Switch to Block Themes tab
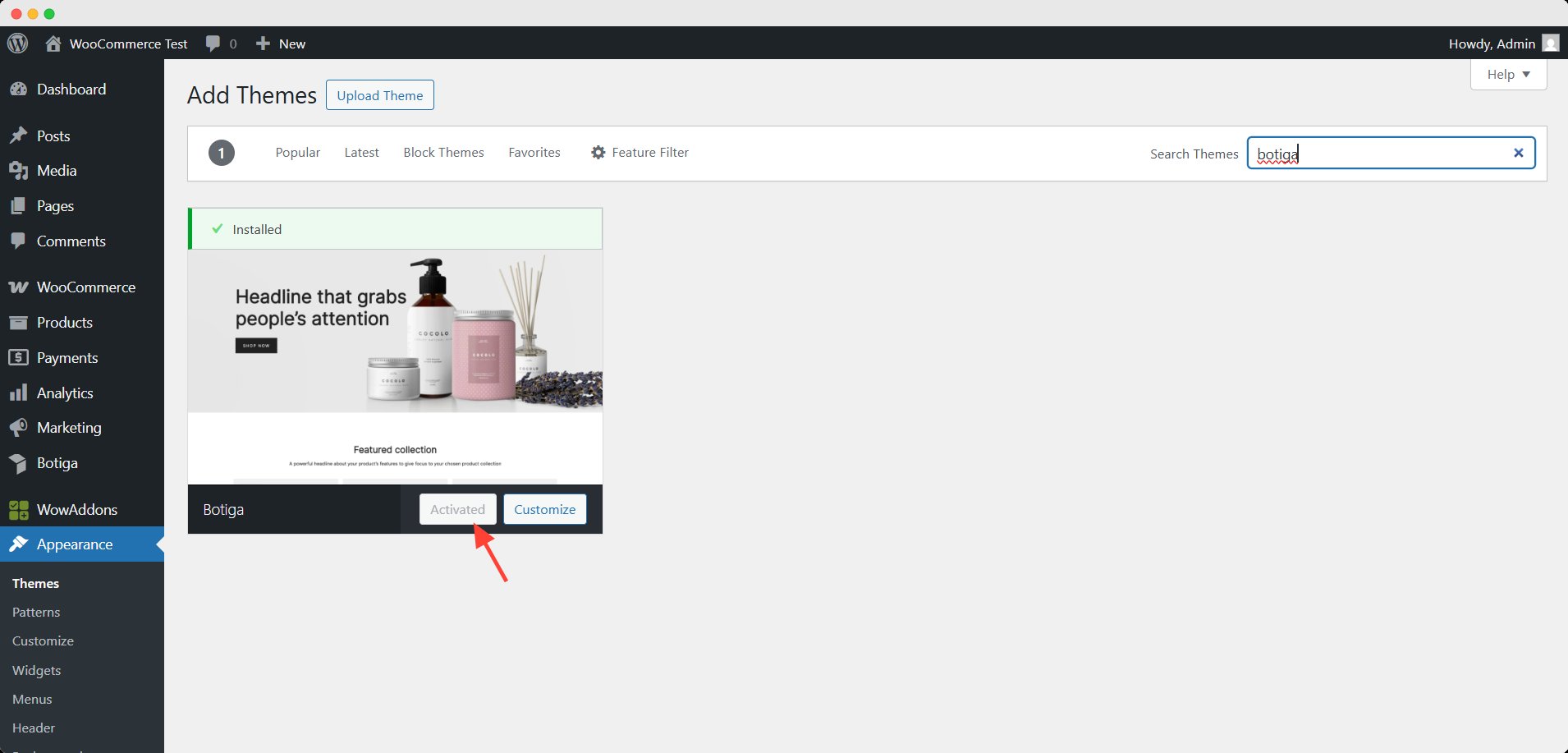 tap(443, 153)
